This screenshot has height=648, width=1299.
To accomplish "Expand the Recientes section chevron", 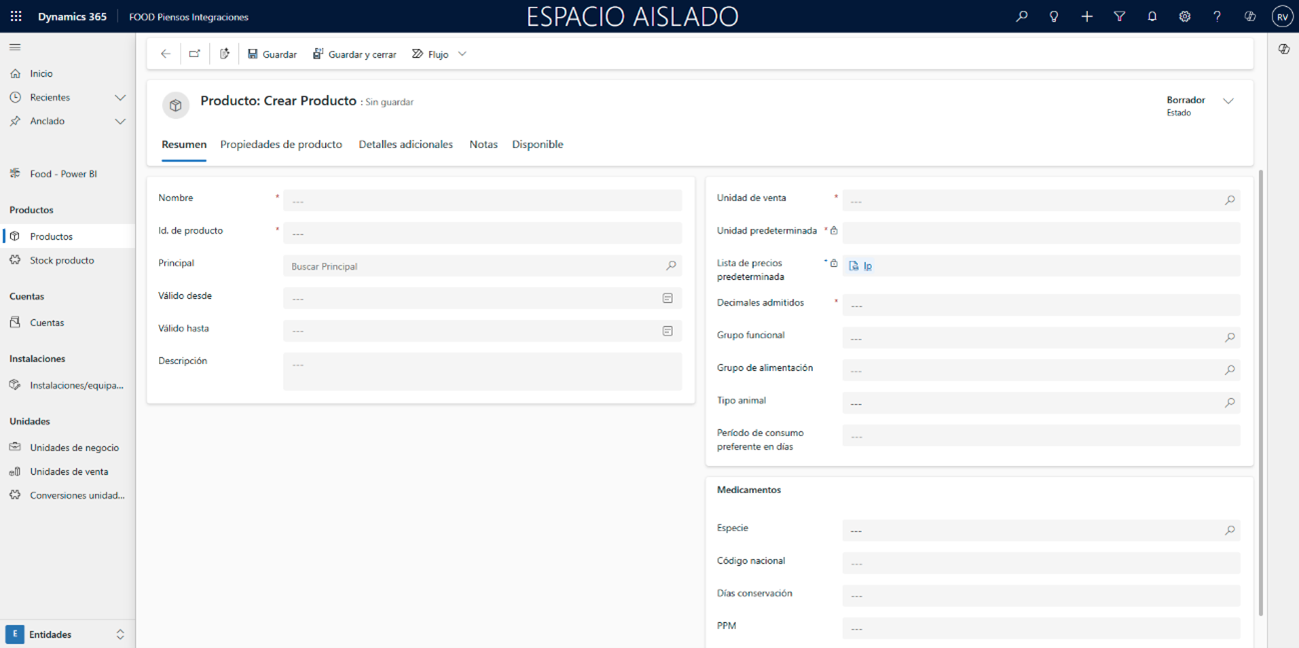I will [120, 98].
